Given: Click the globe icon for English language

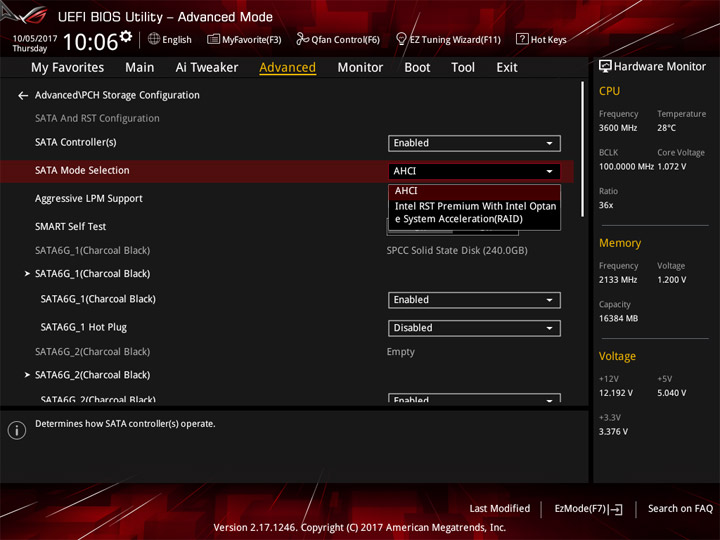Looking at the screenshot, I should tap(154, 39).
